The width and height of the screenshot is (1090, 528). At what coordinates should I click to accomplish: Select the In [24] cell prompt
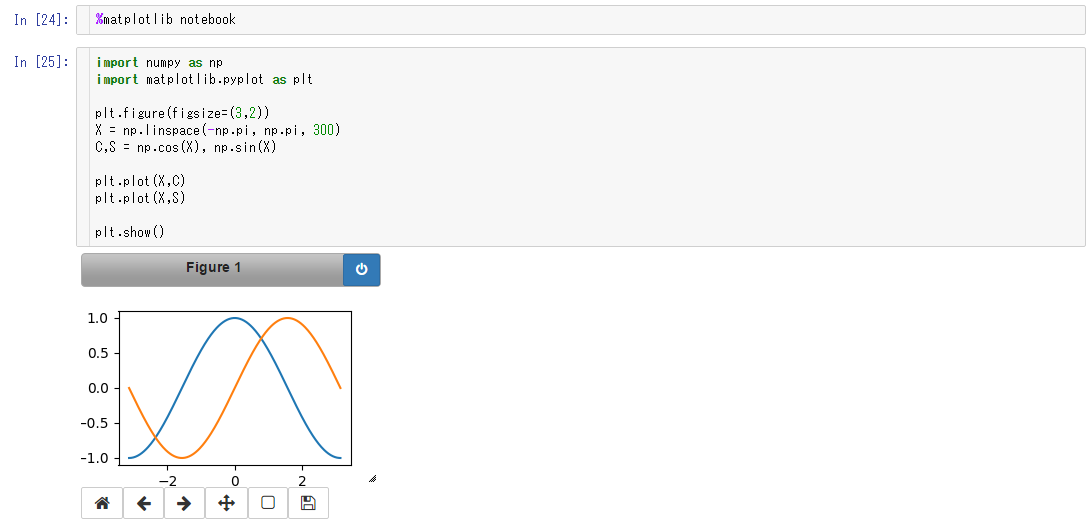click(42, 19)
